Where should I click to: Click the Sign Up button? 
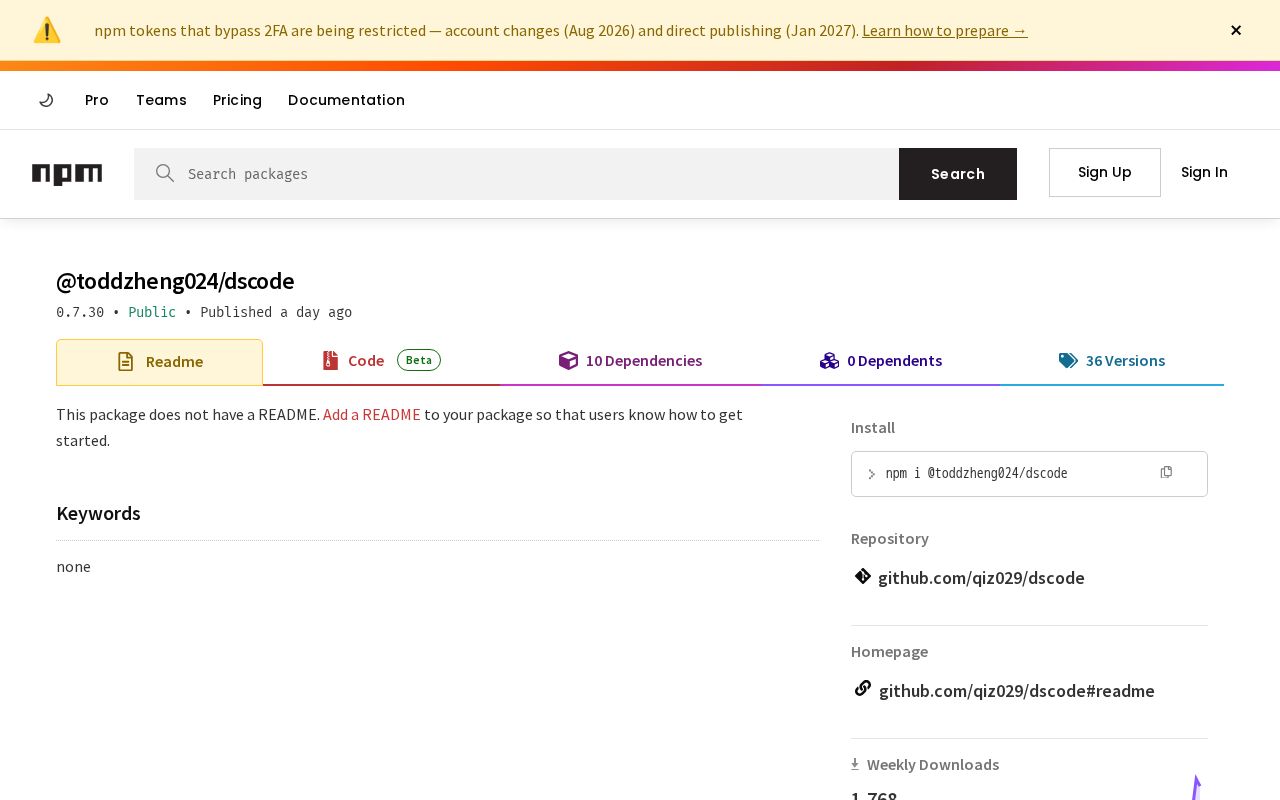click(x=1105, y=172)
